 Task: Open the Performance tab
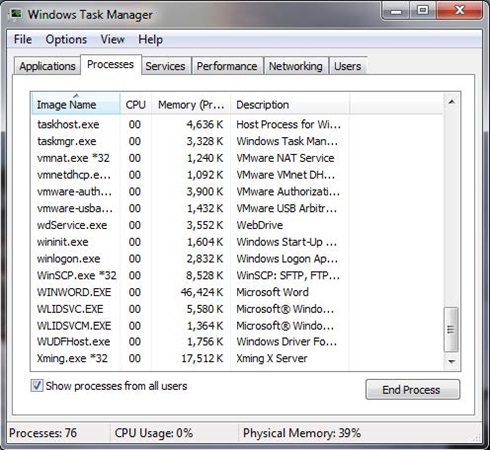pos(227,66)
